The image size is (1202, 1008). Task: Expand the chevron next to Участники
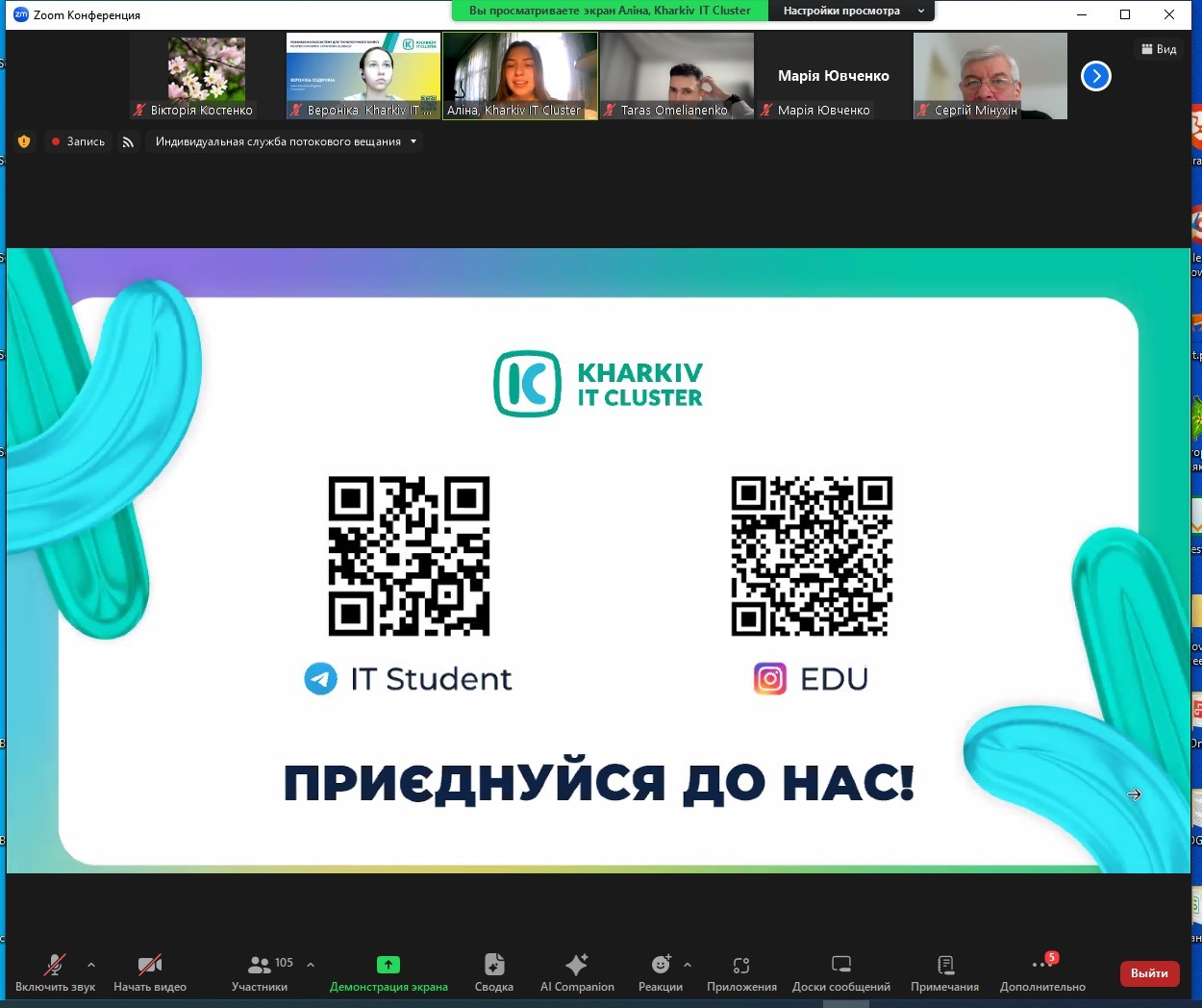(x=311, y=964)
